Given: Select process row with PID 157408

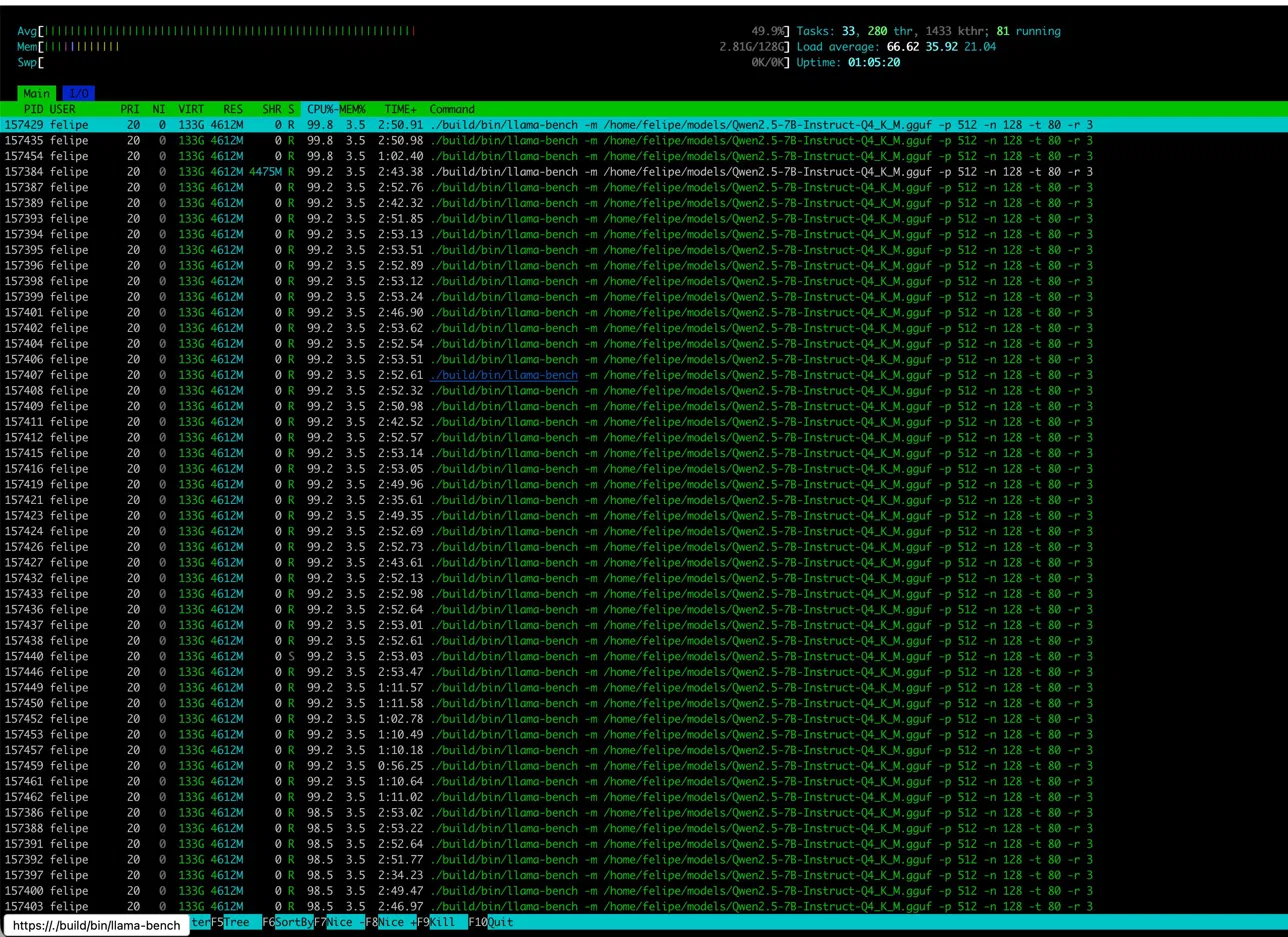Looking at the screenshot, I should (644, 390).
